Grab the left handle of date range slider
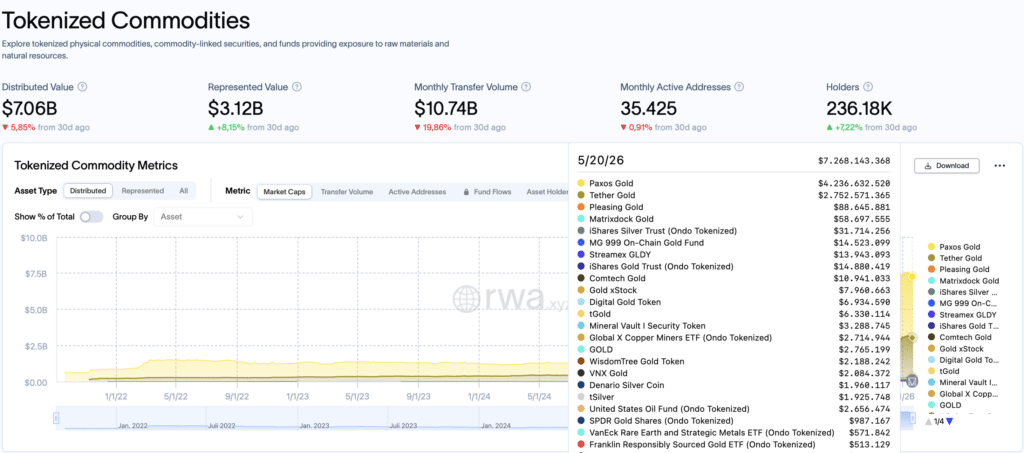This screenshot has height=453, width=1024. coord(56,418)
